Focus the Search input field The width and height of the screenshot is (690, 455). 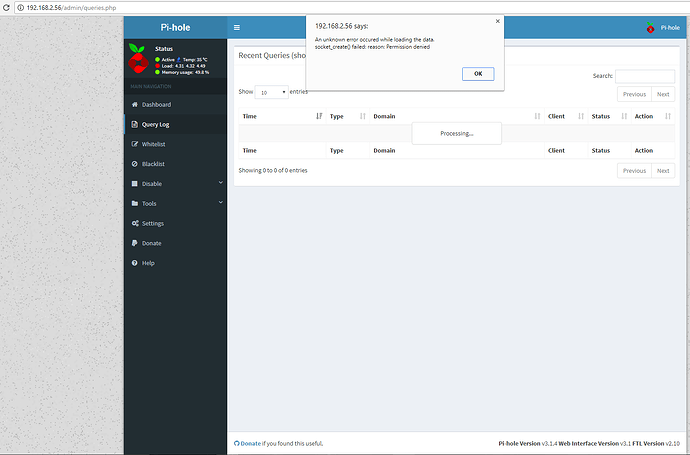click(644, 76)
